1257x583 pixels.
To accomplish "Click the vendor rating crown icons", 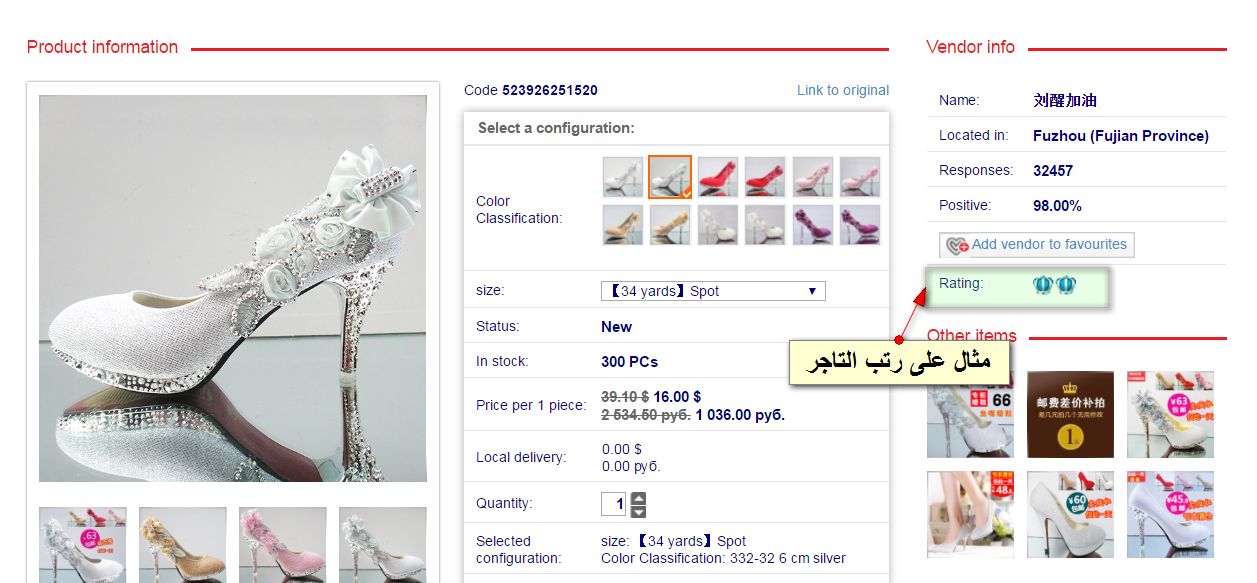I will (1055, 285).
